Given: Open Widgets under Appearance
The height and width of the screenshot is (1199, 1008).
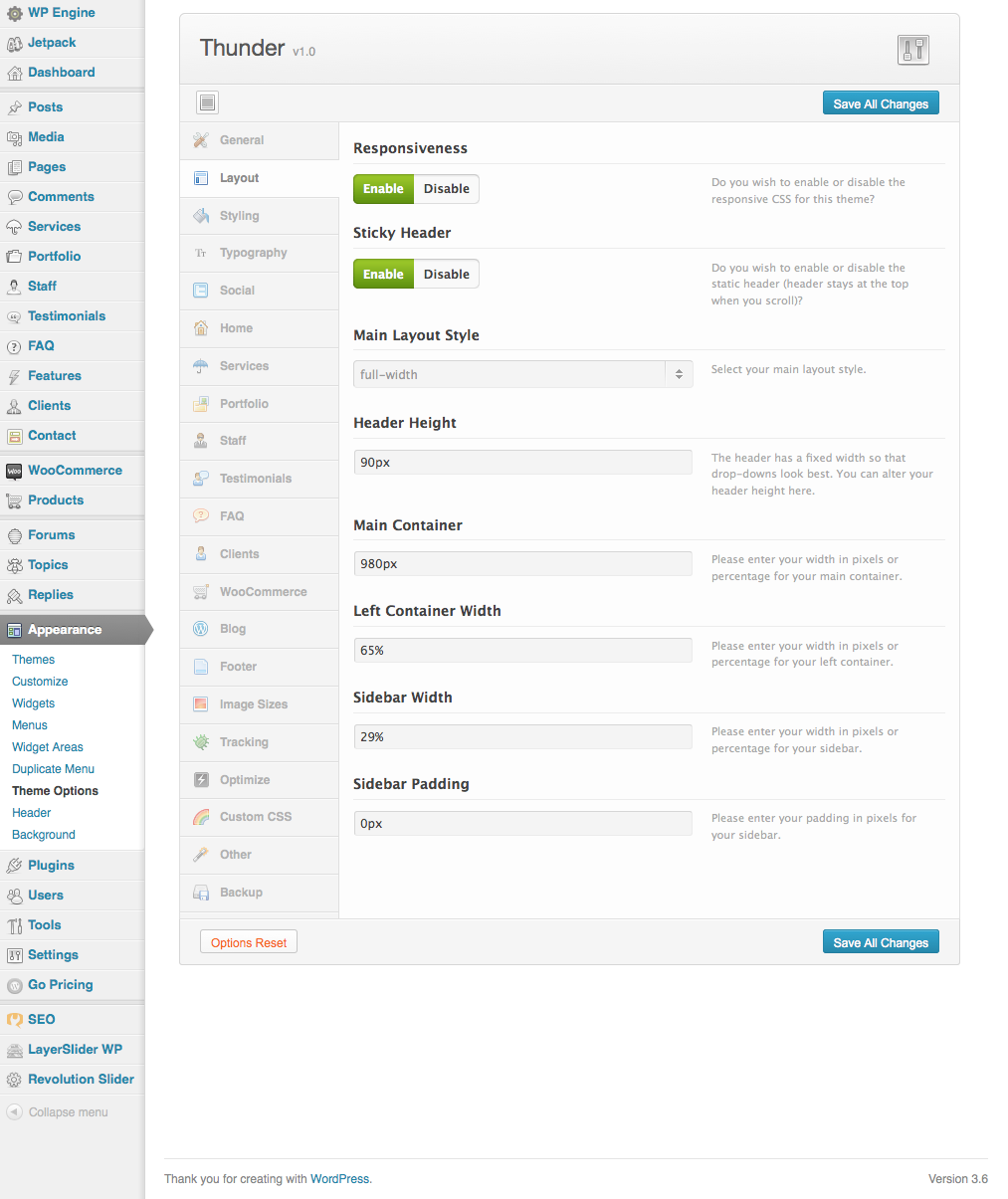Looking at the screenshot, I should (x=33, y=703).
